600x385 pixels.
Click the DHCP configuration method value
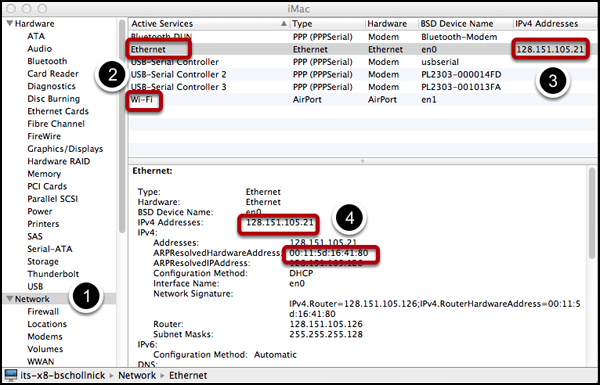coord(301,273)
